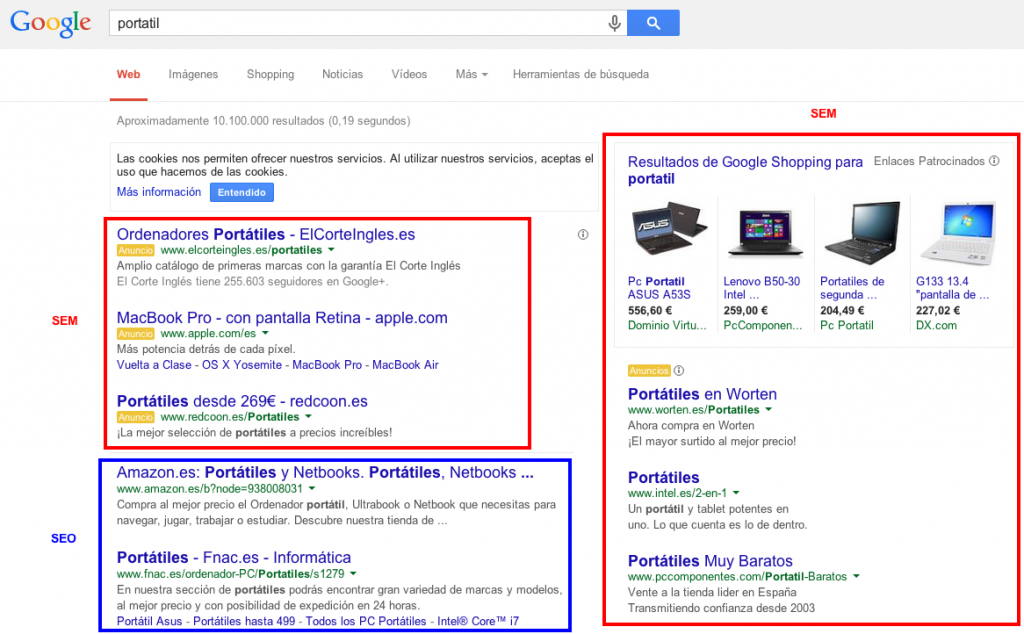The height and width of the screenshot is (634, 1024).
Task: Open Portátiles desde 269€ redcoon.es ad
Action: tap(242, 402)
